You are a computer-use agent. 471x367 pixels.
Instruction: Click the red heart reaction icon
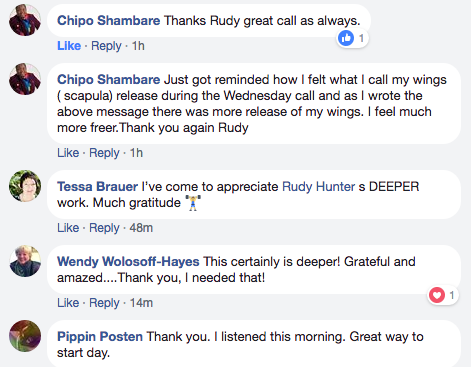click(437, 295)
